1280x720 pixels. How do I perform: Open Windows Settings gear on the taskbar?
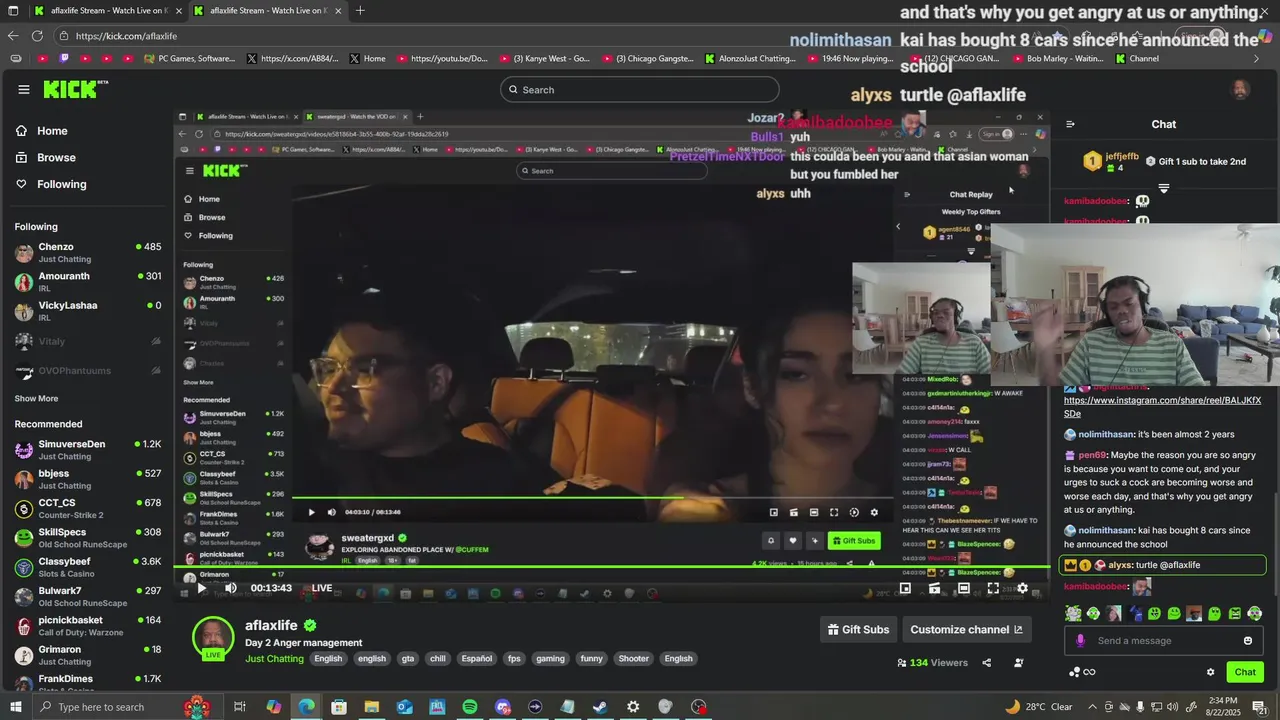[x=633, y=707]
